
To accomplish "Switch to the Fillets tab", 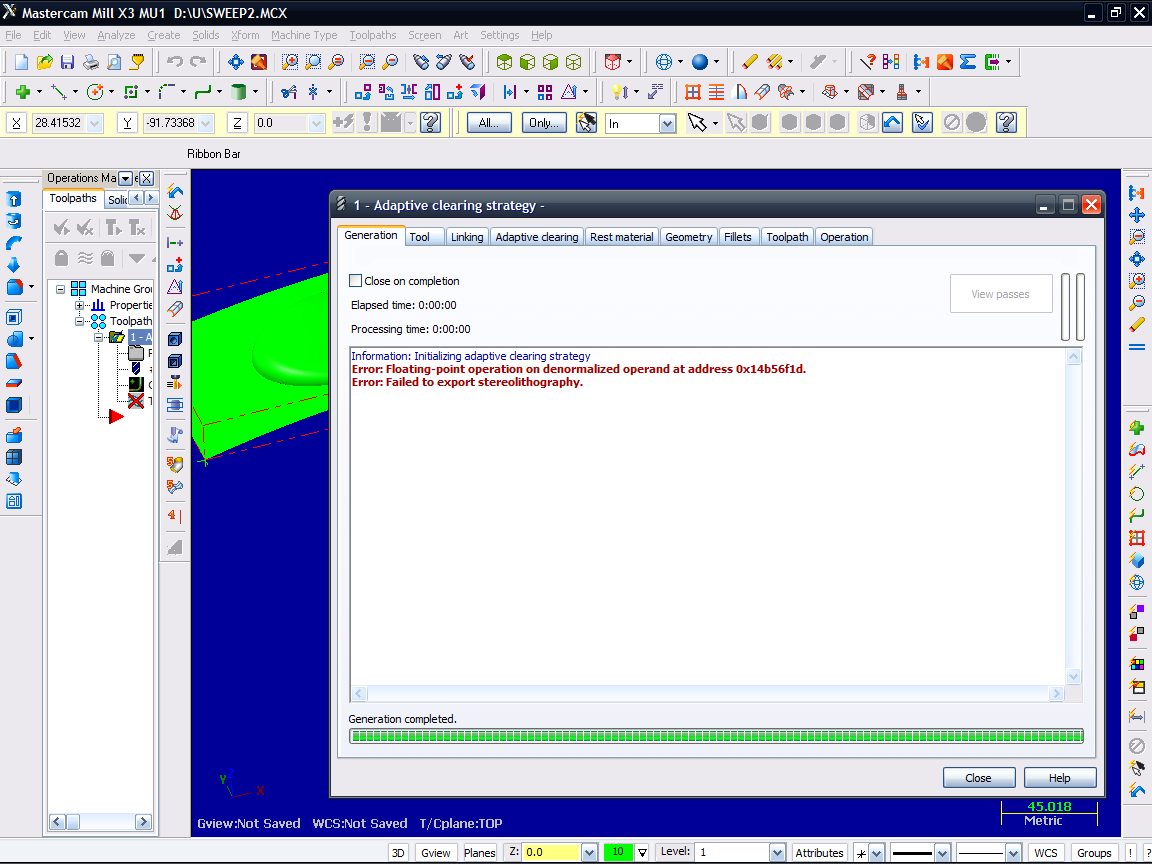I will tap(738, 237).
